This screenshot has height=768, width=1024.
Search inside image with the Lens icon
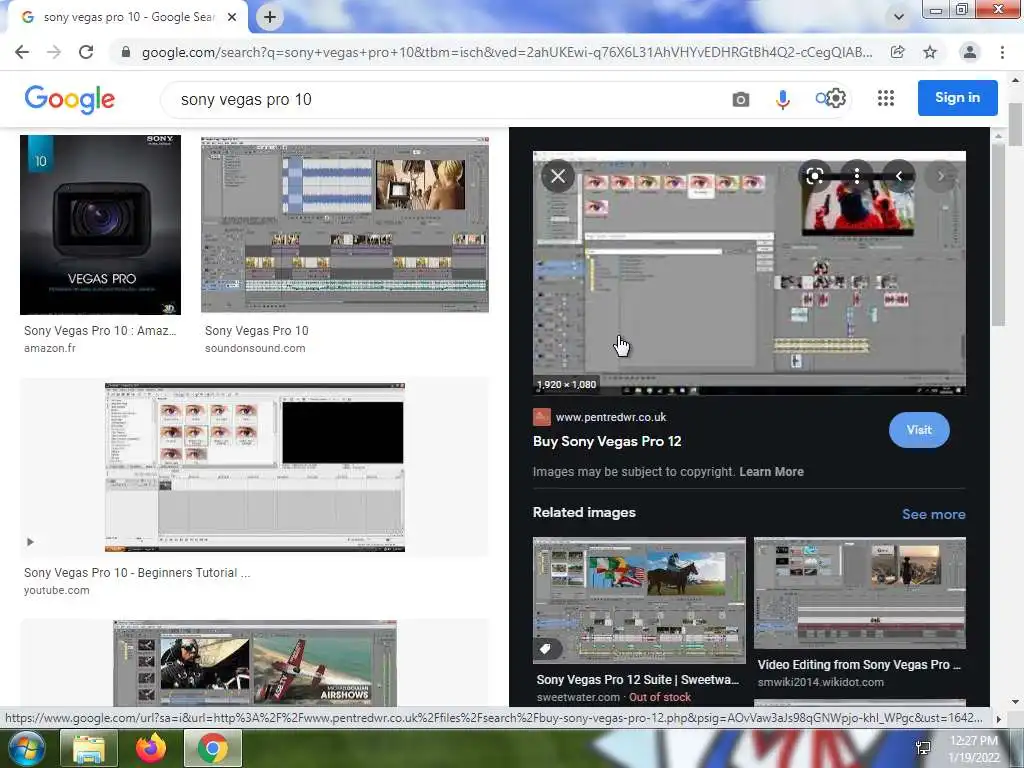pyautogui.click(x=814, y=176)
